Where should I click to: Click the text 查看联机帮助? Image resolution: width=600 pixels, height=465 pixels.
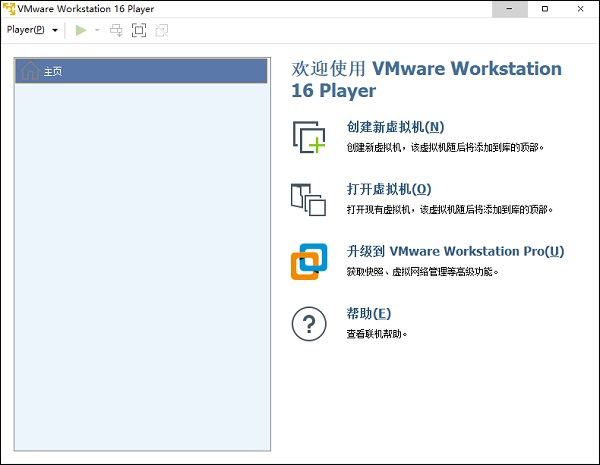click(x=377, y=334)
